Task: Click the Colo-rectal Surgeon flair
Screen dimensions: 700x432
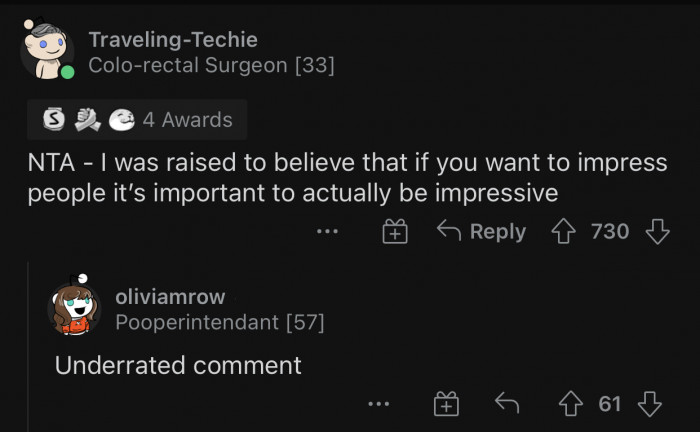Action: coord(211,66)
